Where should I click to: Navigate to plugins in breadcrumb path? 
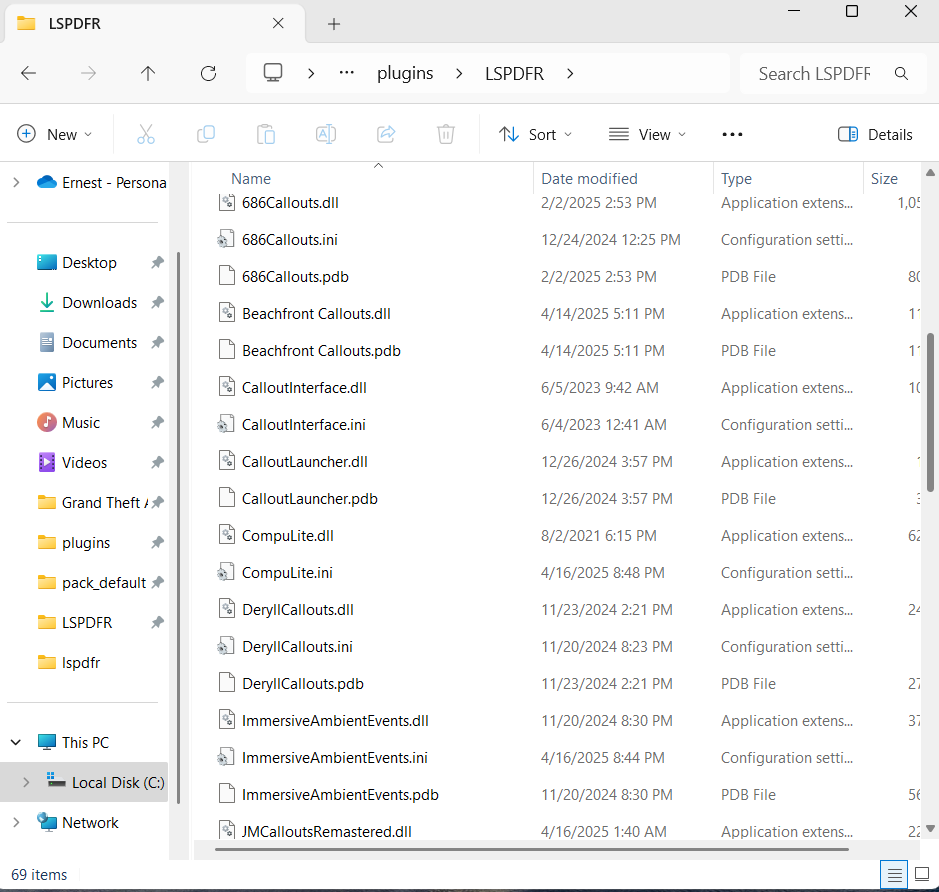tap(405, 73)
